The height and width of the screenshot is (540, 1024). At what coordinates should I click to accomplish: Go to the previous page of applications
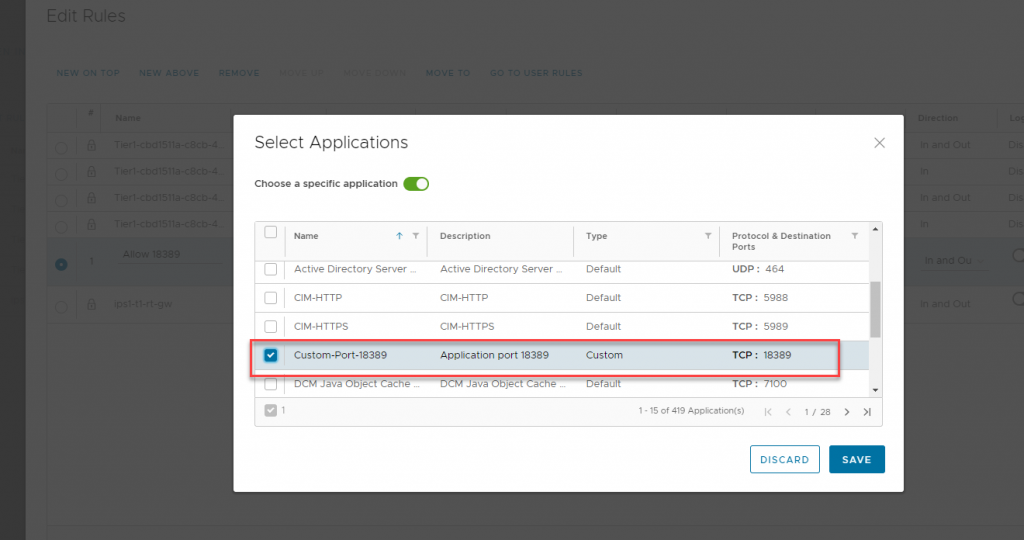[788, 412]
